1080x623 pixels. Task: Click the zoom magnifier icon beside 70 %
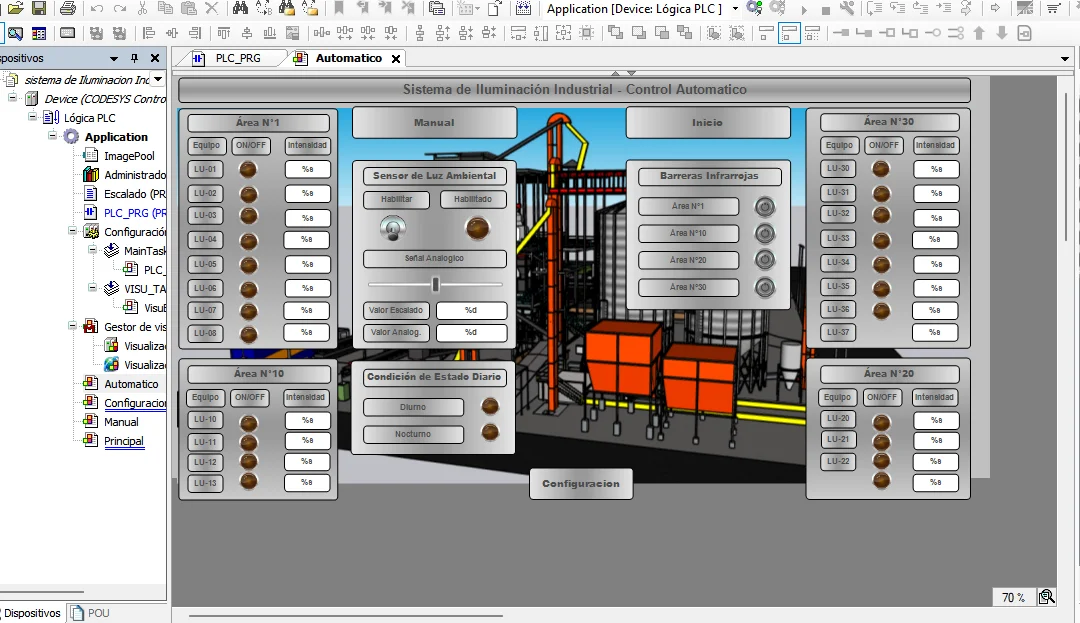1046,597
